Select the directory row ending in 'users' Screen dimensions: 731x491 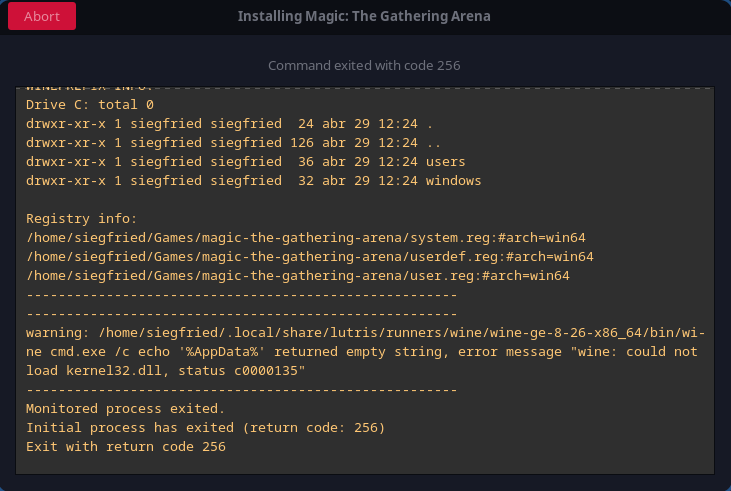click(x=246, y=162)
